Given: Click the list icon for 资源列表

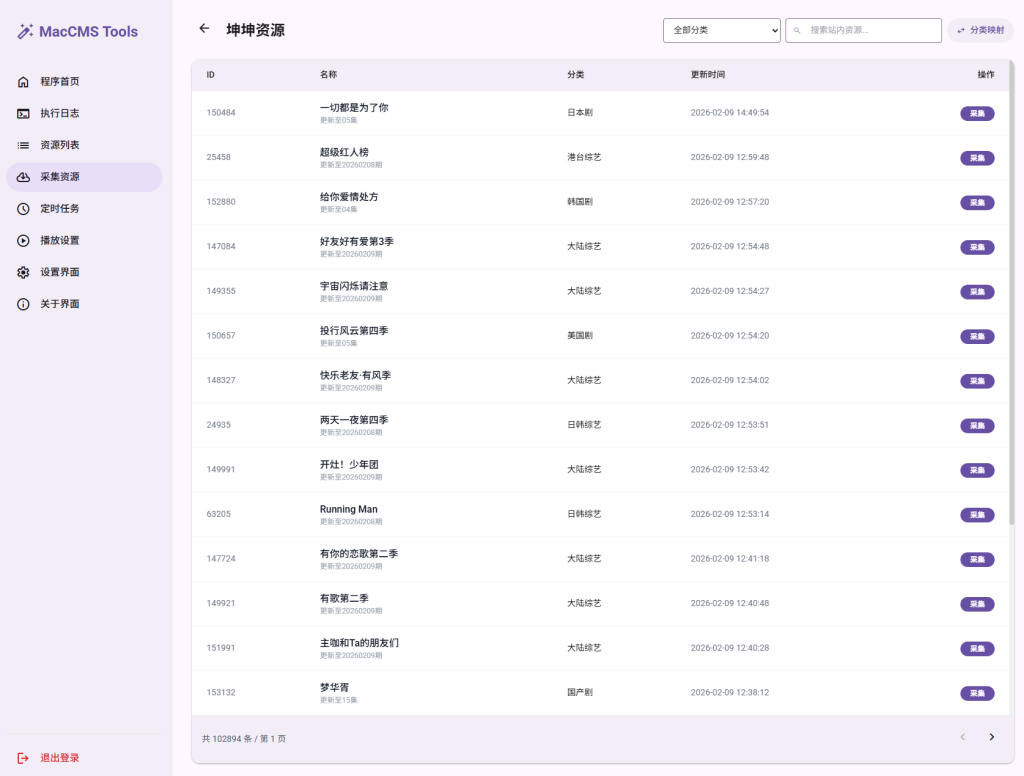Looking at the screenshot, I should point(23,145).
